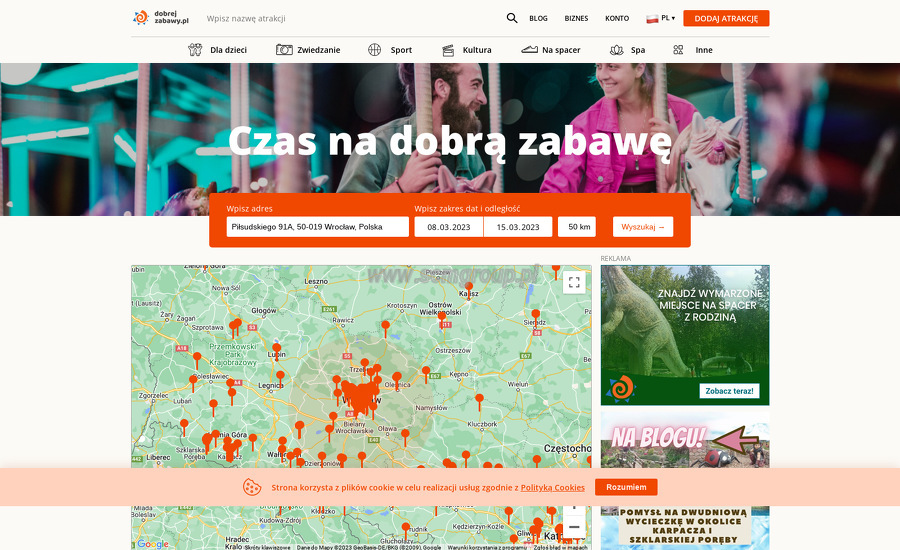The width and height of the screenshot is (900, 550).
Task: Click the dobrejzabawy.pl logo
Action: 161,18
